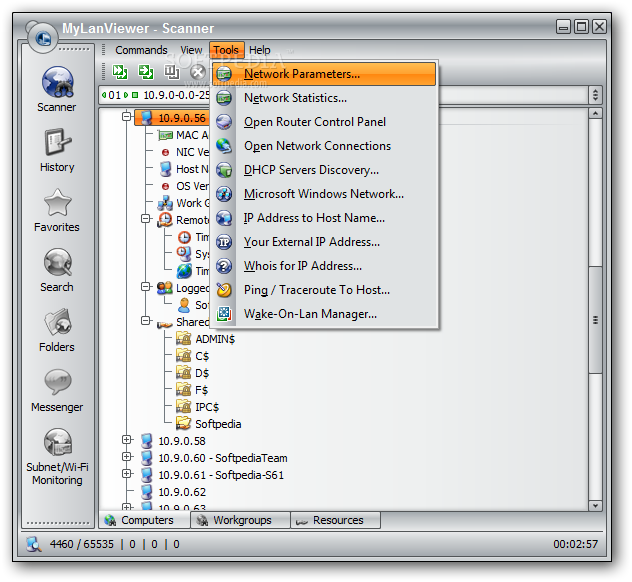Select Open Router Control Panel
The width and height of the screenshot is (632, 582).
[x=324, y=122]
